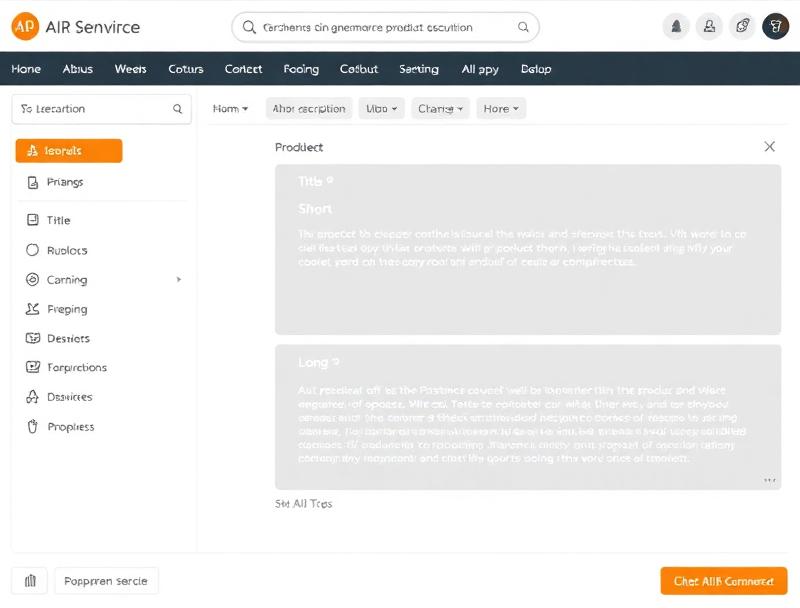
Task: Open the user profile icon in header
Action: point(709,27)
